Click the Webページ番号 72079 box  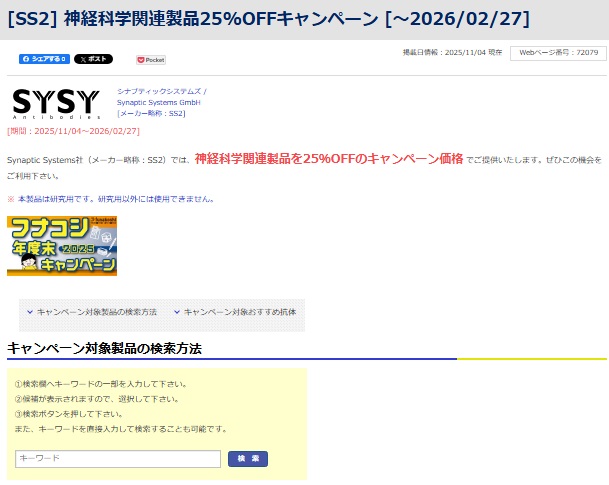558,53
